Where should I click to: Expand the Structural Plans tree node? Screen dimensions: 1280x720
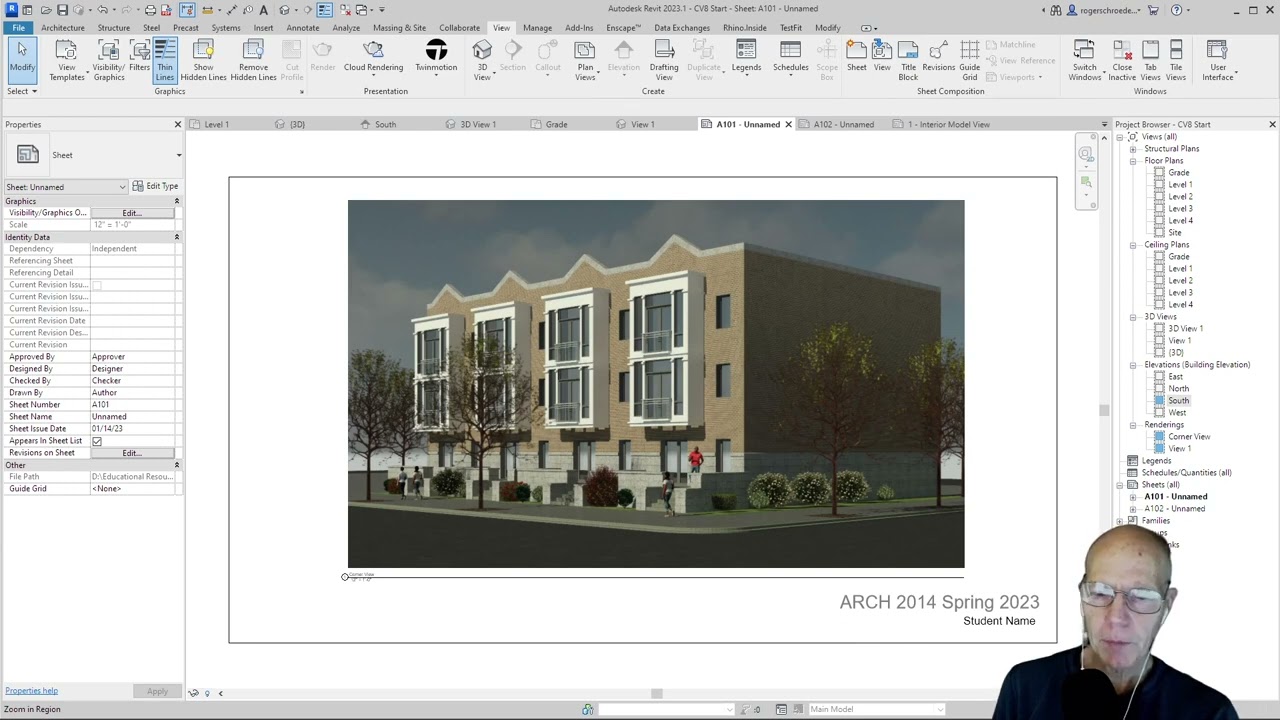point(1133,149)
